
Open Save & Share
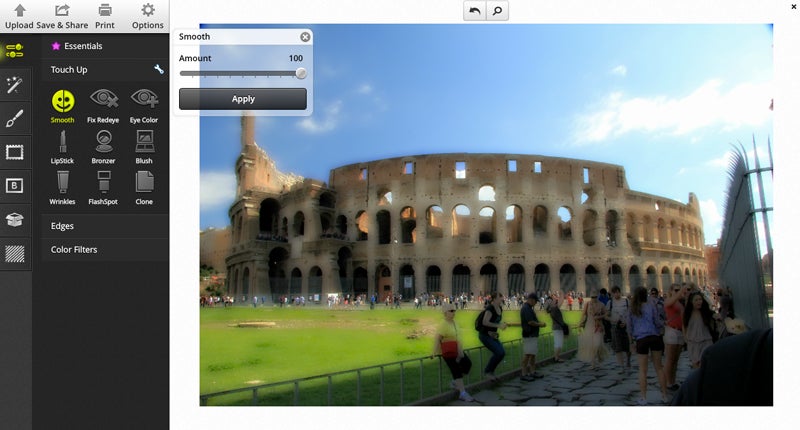click(x=62, y=16)
